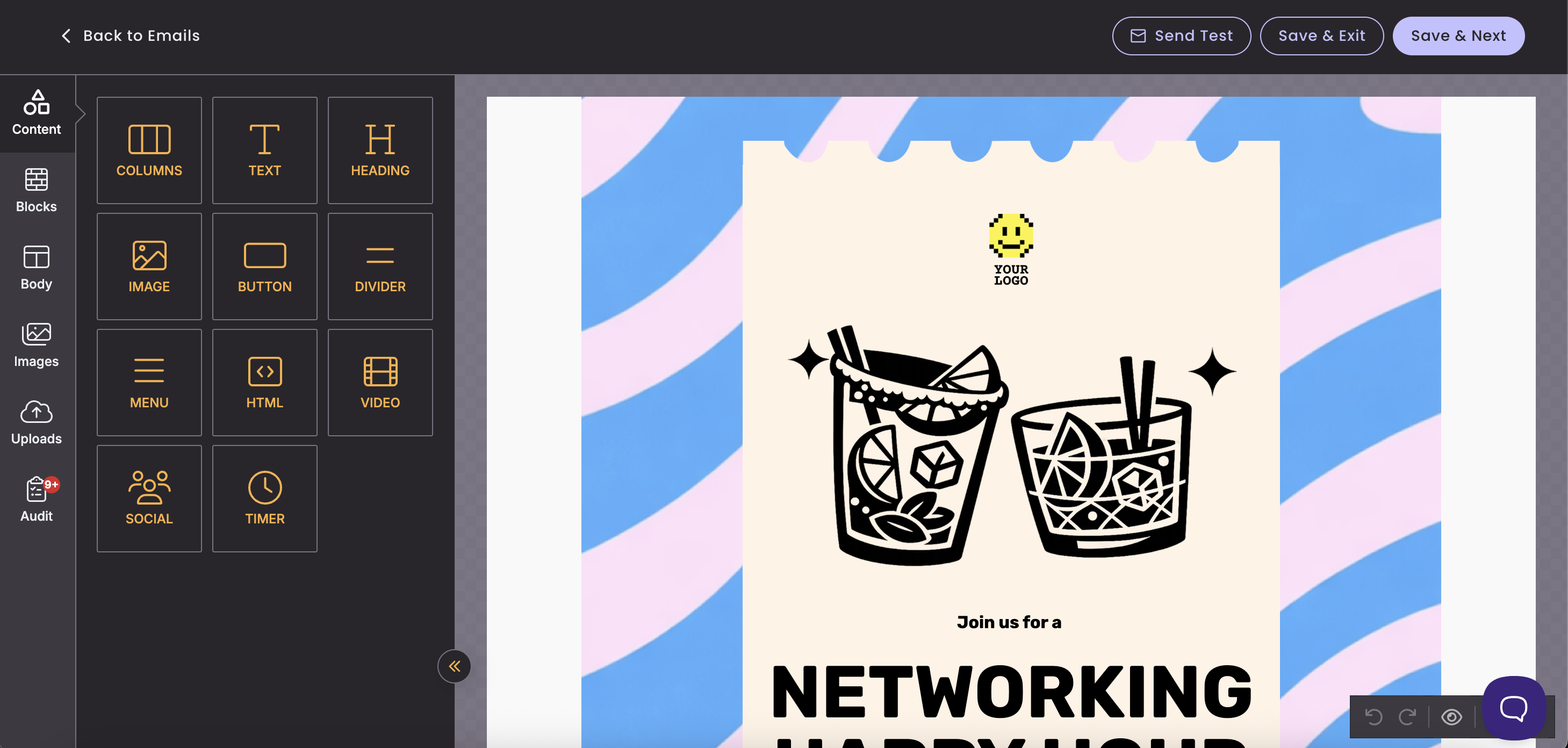Open the Audit tab with notifications

click(37, 500)
